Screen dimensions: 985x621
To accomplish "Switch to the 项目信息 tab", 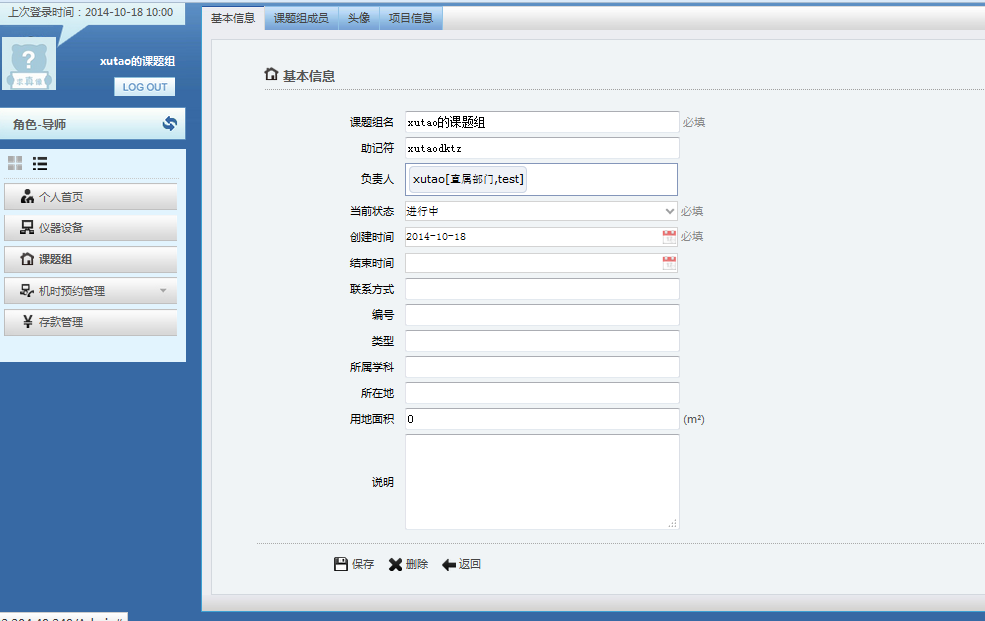I will [x=410, y=18].
